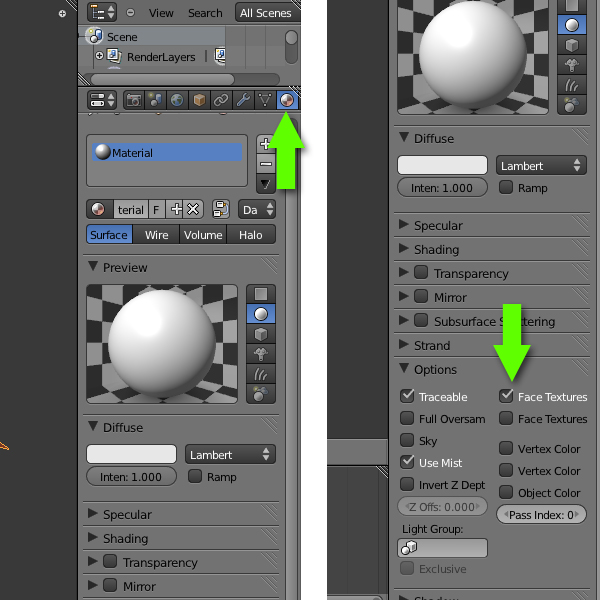Select the Volume material type

203,235
